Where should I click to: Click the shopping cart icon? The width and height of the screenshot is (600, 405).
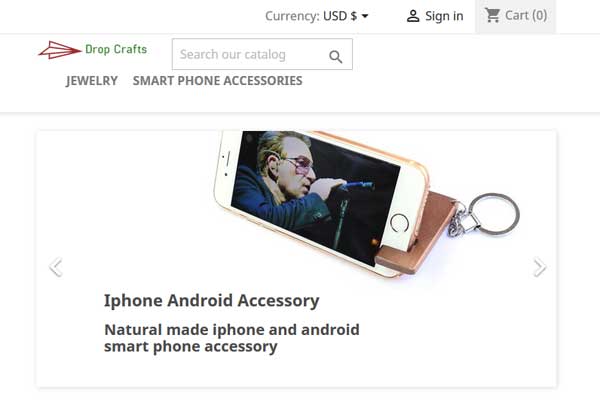[492, 15]
